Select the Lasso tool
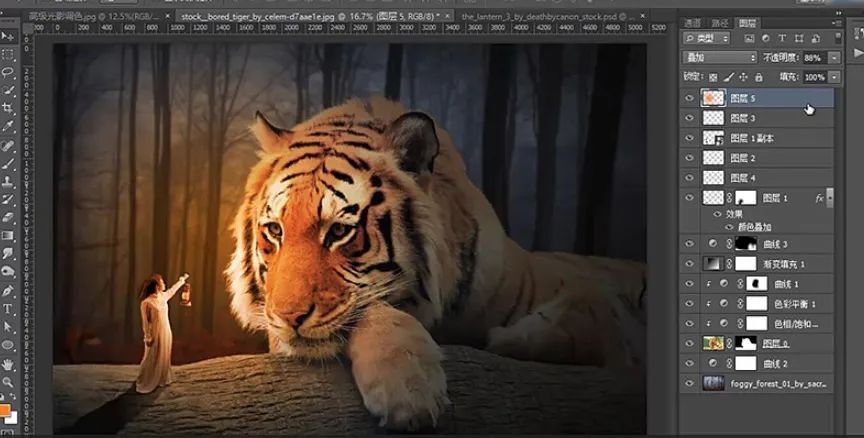 (7, 72)
